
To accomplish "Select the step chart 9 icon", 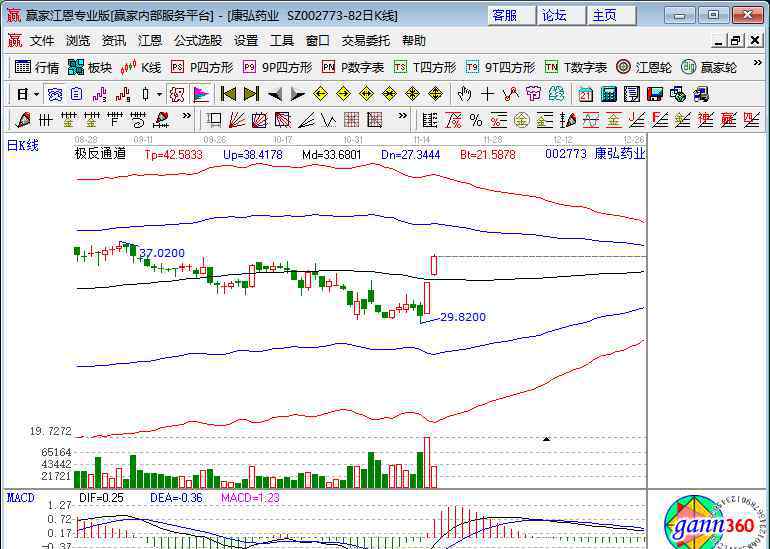I will (x=123, y=94).
